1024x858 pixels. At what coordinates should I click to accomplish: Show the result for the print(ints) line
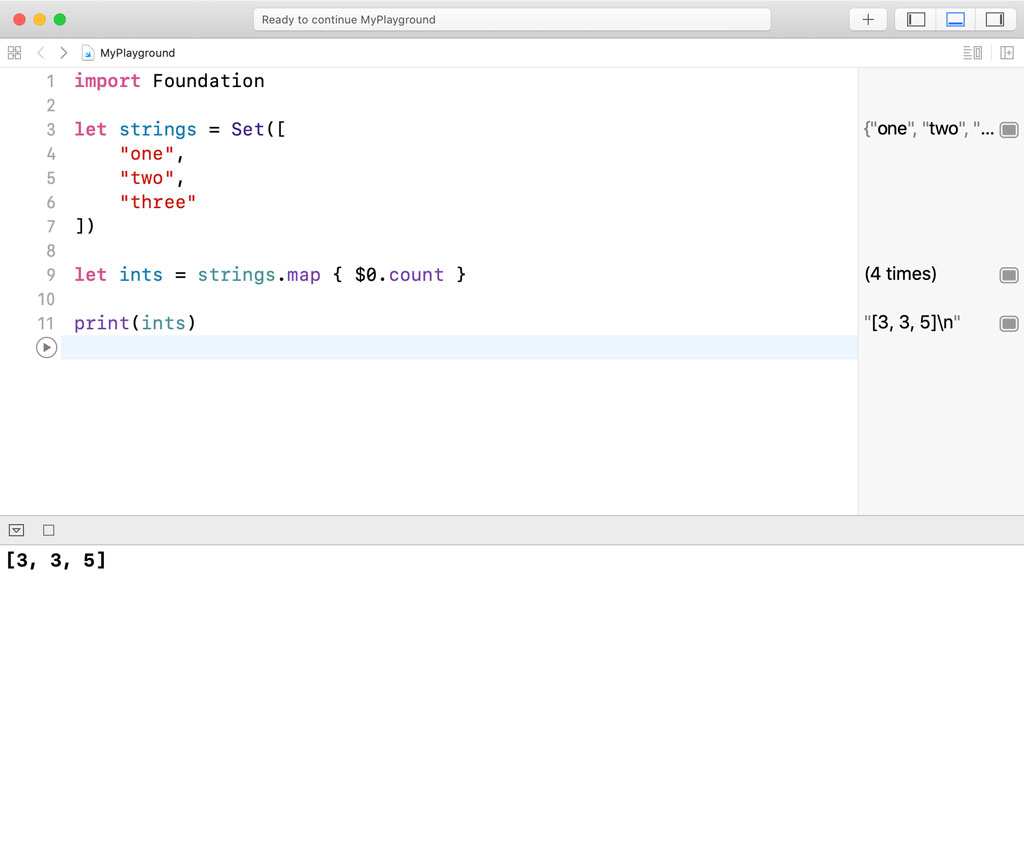click(x=1009, y=323)
